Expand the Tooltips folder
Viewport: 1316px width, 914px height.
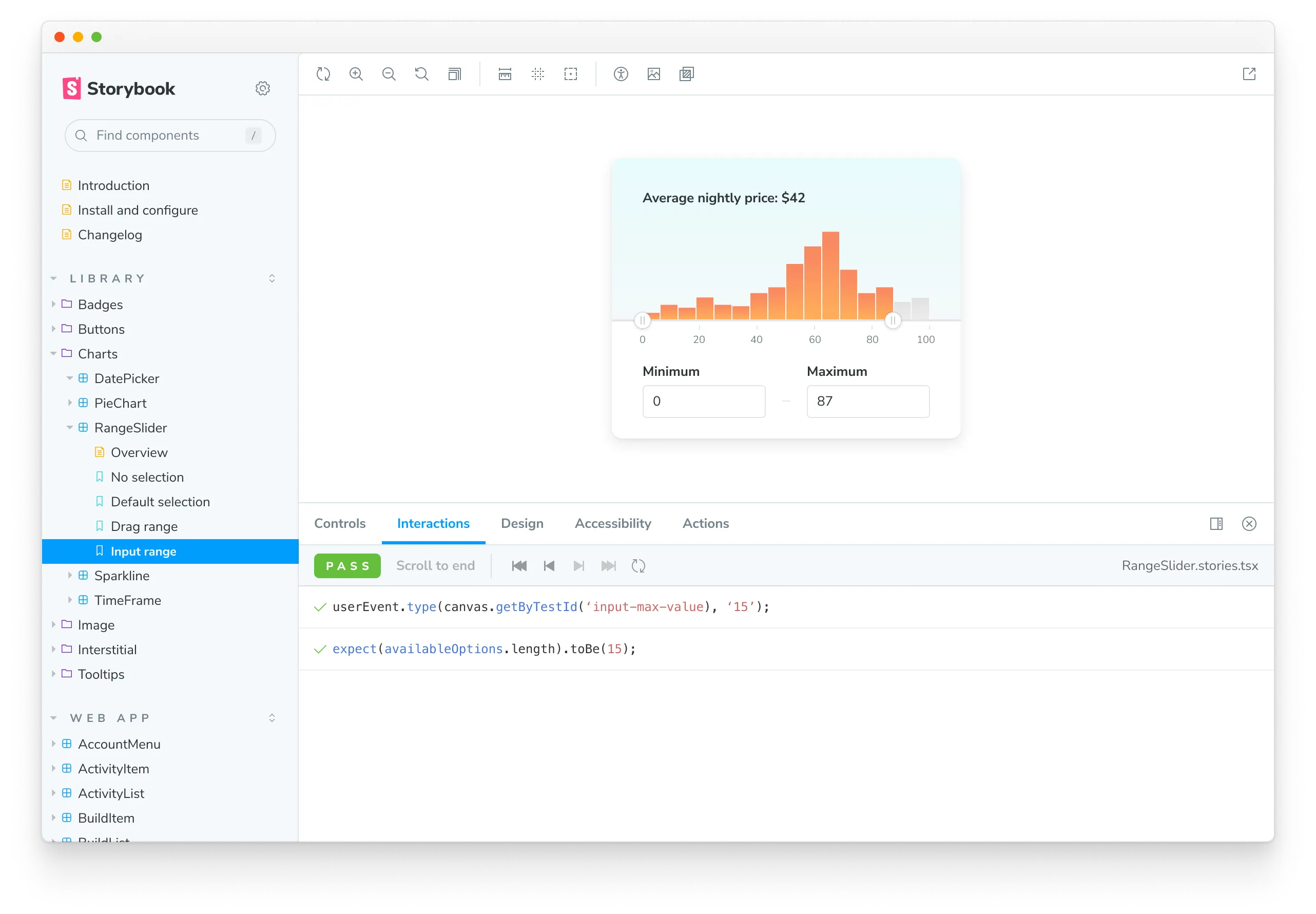(x=53, y=674)
